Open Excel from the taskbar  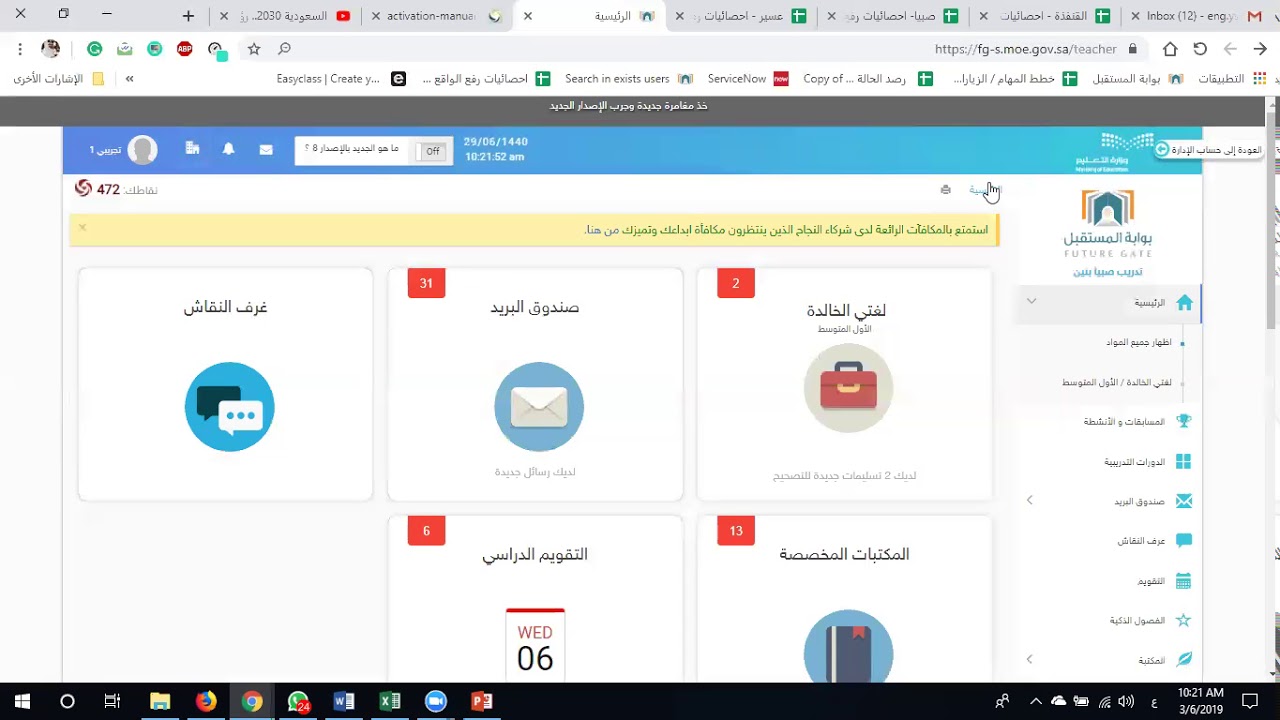(x=390, y=702)
